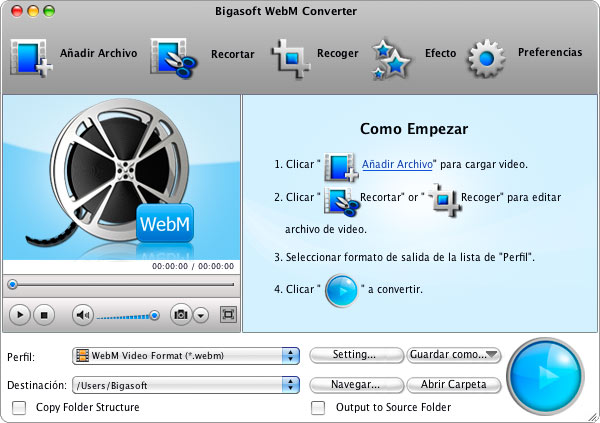Screen dimensions: 600x423
Task: Click the Setting... button
Action: [x=356, y=355]
